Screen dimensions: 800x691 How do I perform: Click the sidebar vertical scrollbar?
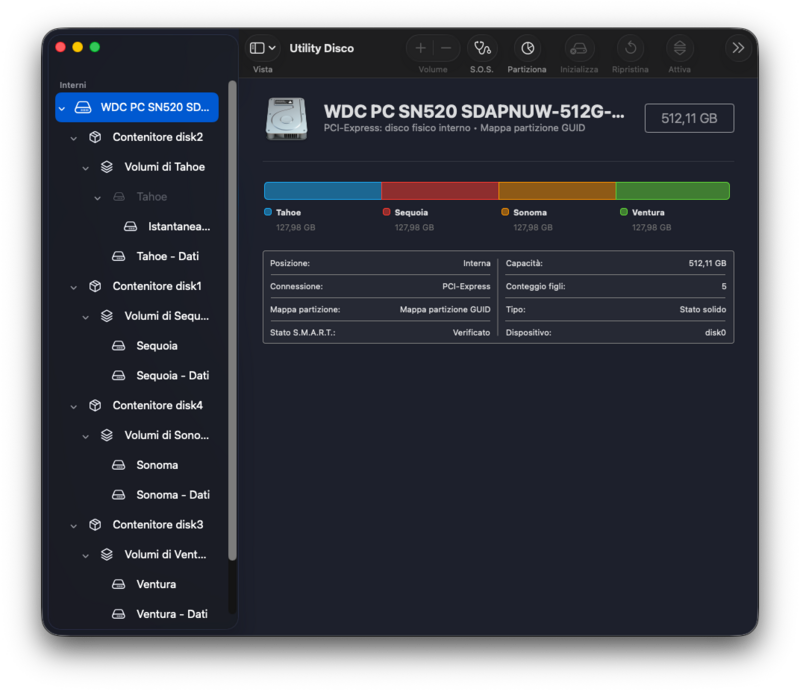click(x=232, y=320)
